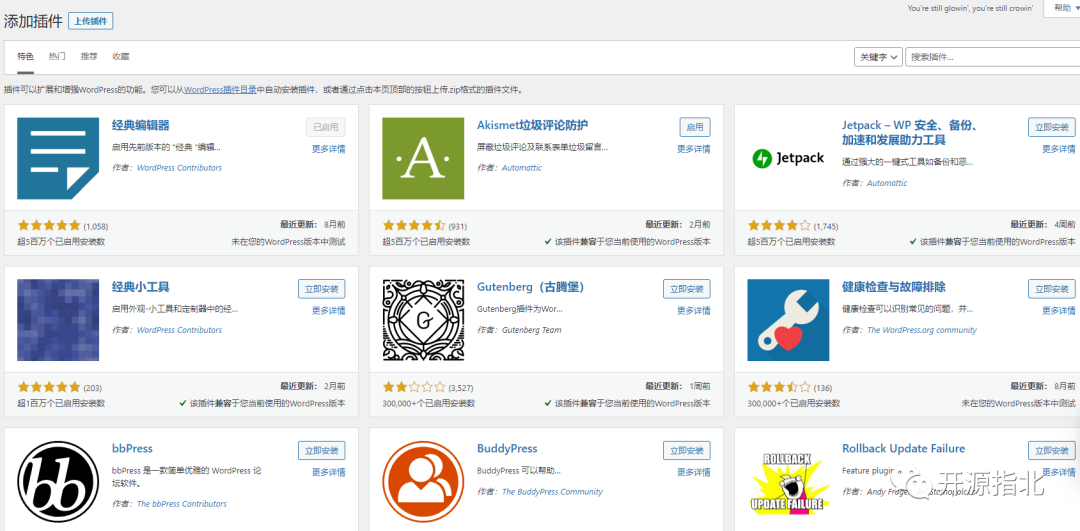Click the 上传插件 button

(x=90, y=21)
